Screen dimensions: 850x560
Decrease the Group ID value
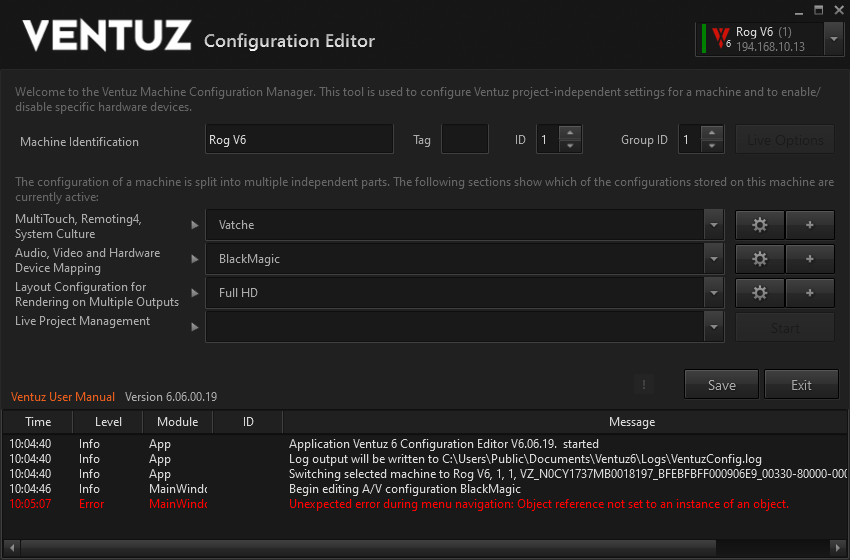coord(712,147)
